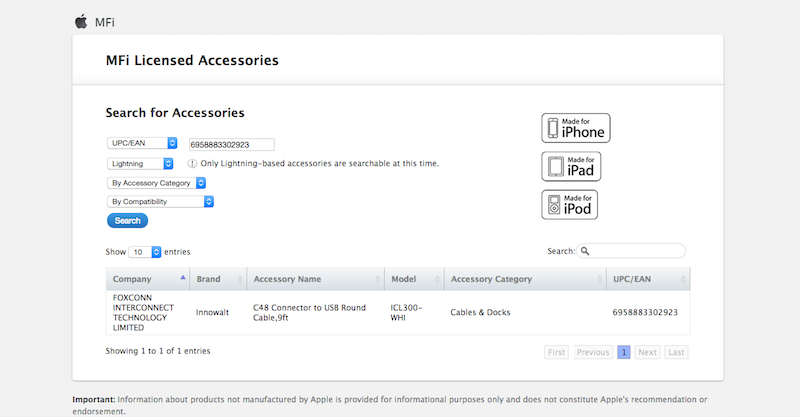Expand the By Compatibility dropdown
This screenshot has width=800, height=417.
click(160, 202)
